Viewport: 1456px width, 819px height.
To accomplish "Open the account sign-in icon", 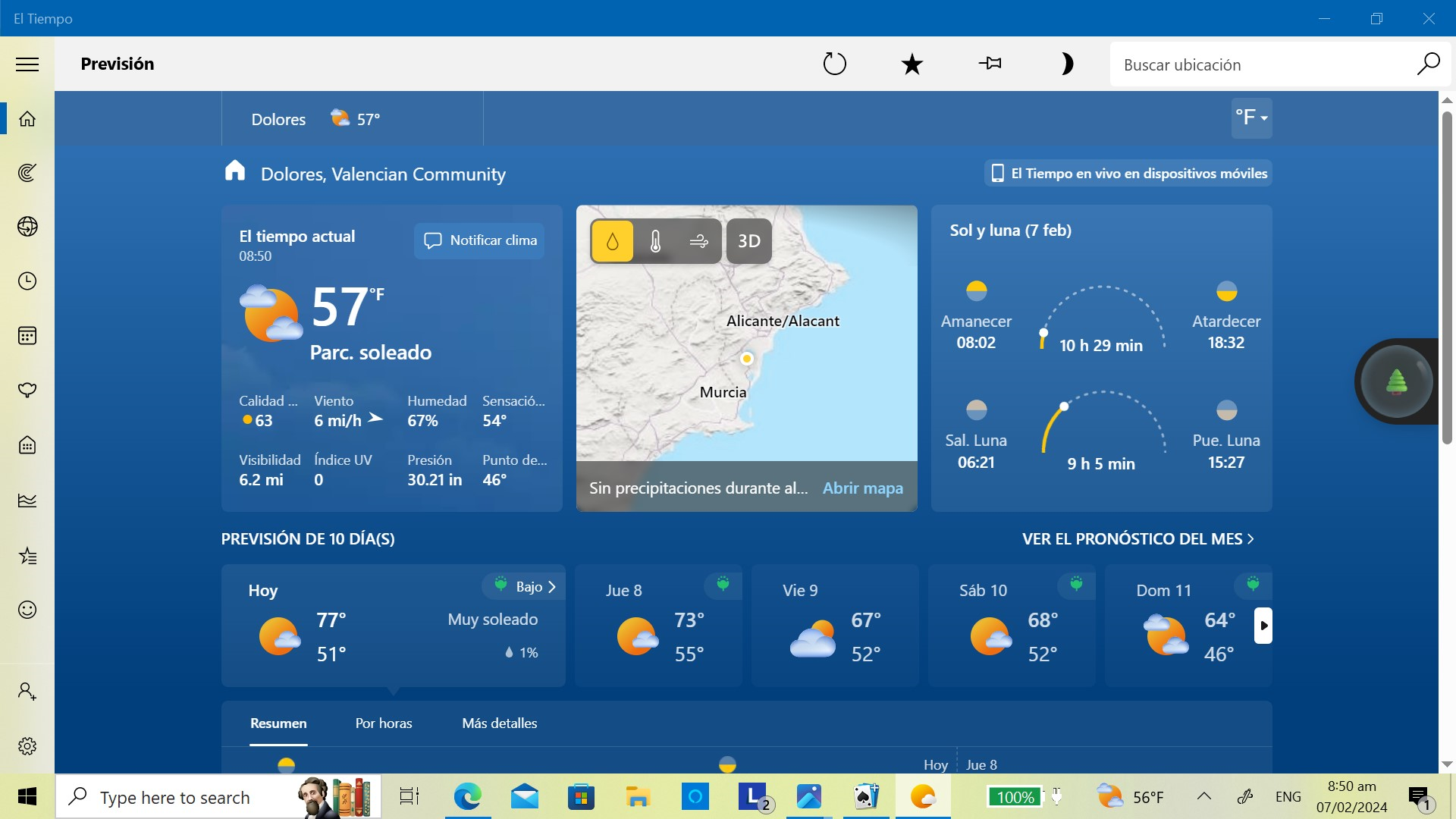I will [27, 692].
